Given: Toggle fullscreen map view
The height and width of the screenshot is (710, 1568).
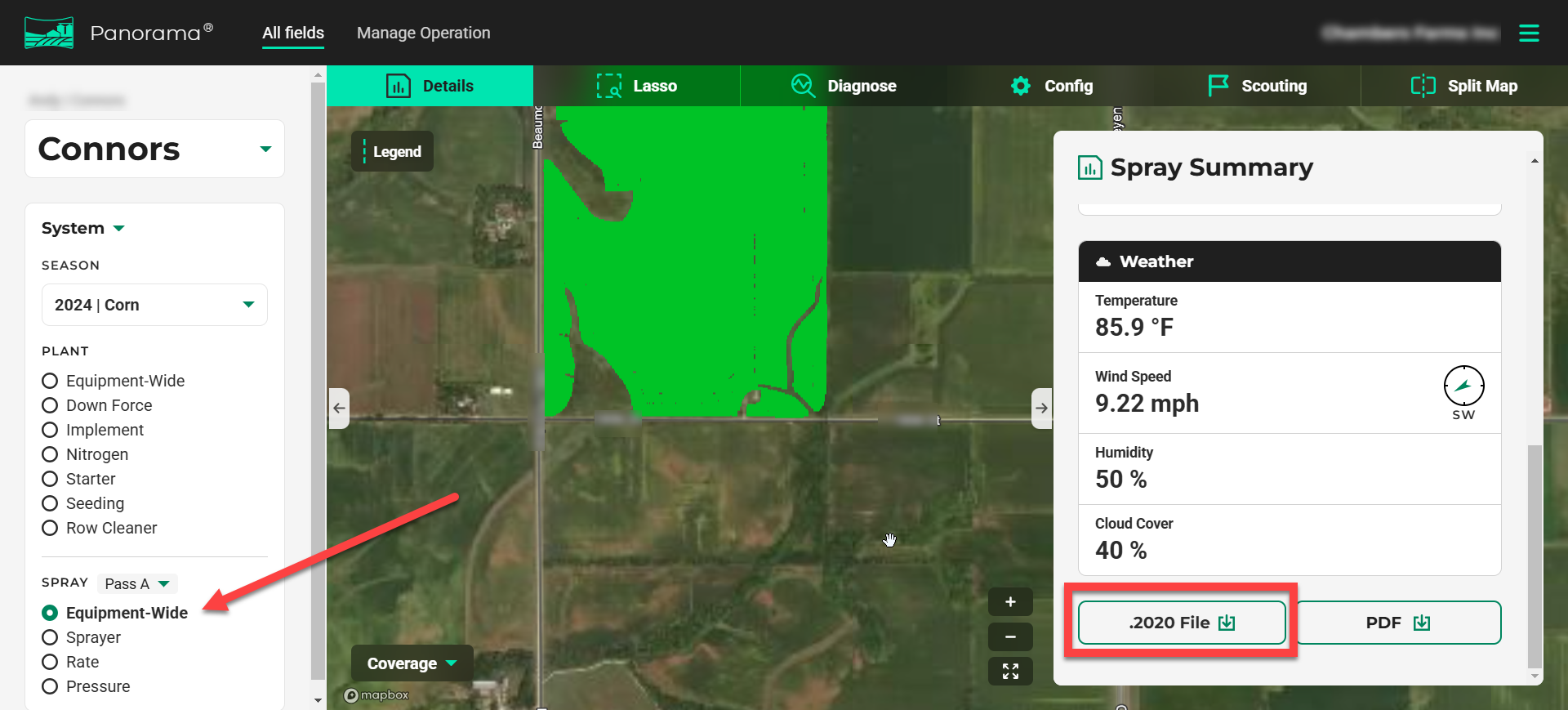Looking at the screenshot, I should pos(1010,671).
